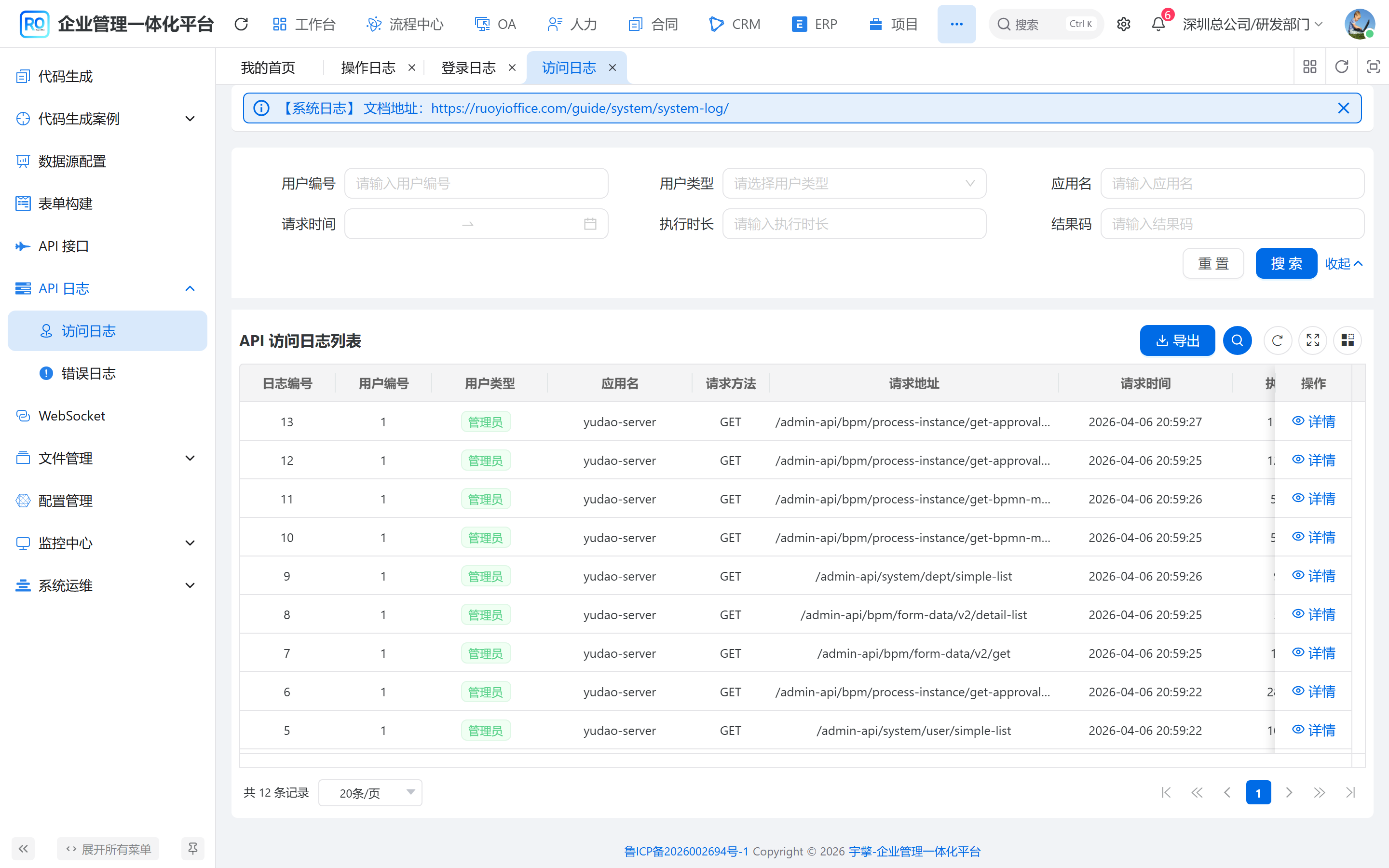
Task: Focus the 用户编号 input field
Action: coord(476,183)
